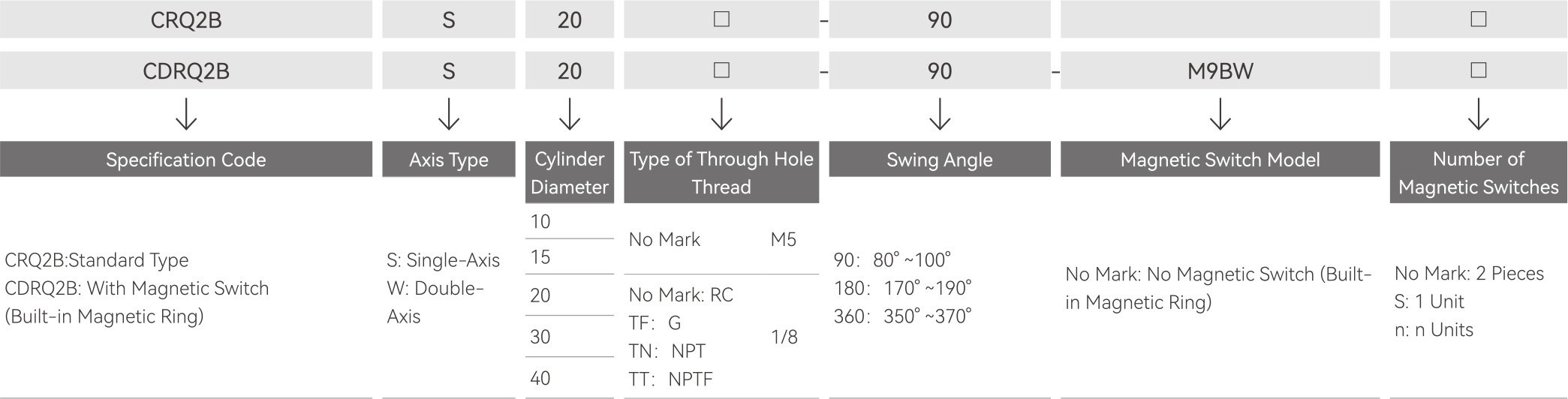The image size is (1568, 399).
Task: Select the M9BW magnetic switch cell
Action: pos(1220,70)
